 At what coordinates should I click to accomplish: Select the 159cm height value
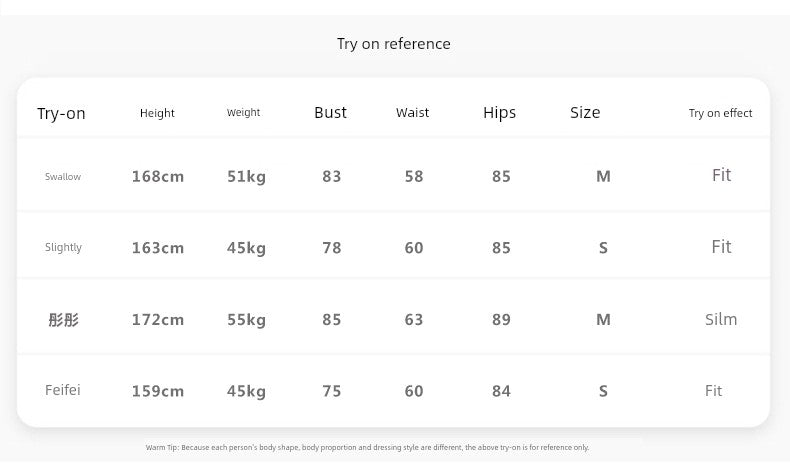pyautogui.click(x=158, y=391)
